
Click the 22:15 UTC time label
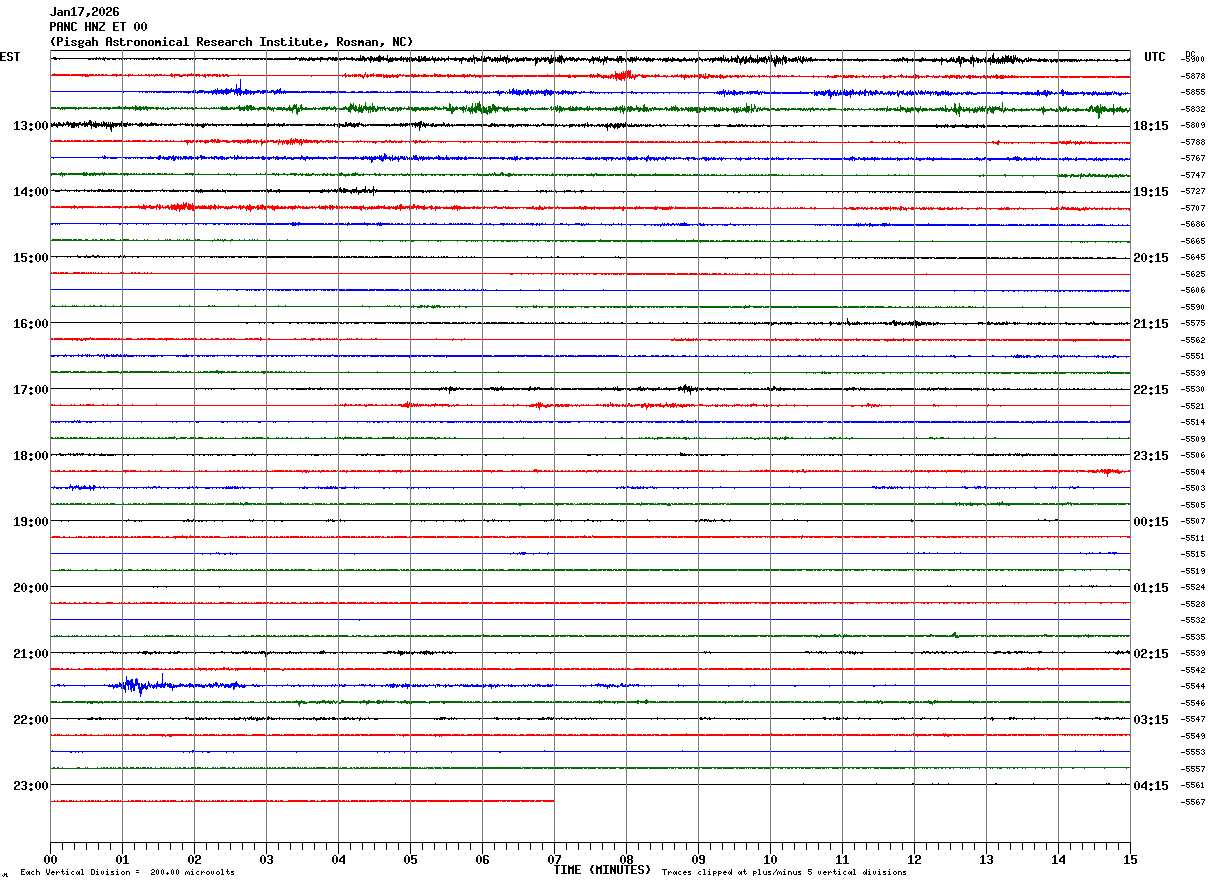1151,390
